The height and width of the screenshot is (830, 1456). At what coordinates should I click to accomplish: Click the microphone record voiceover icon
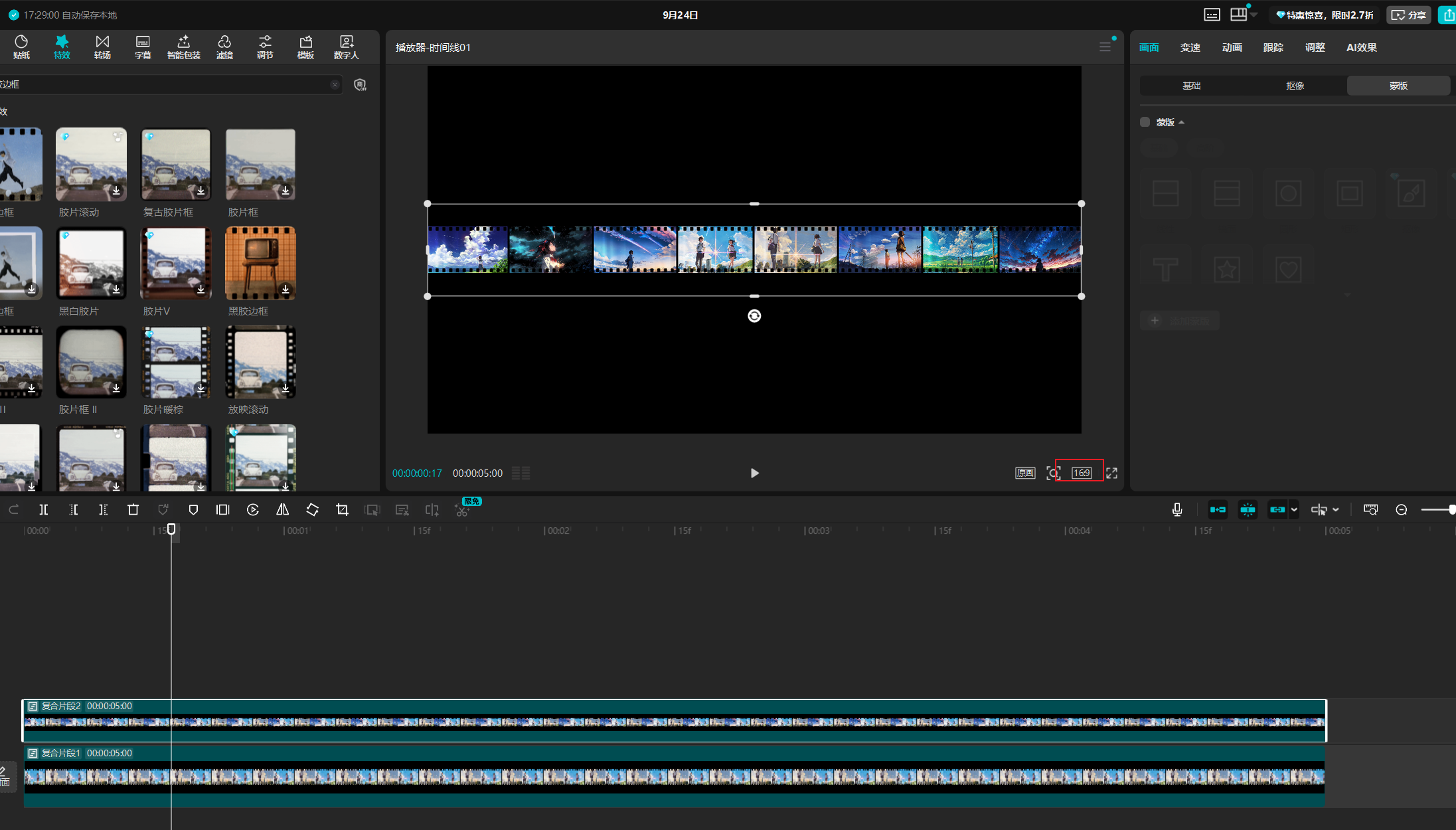(1177, 510)
